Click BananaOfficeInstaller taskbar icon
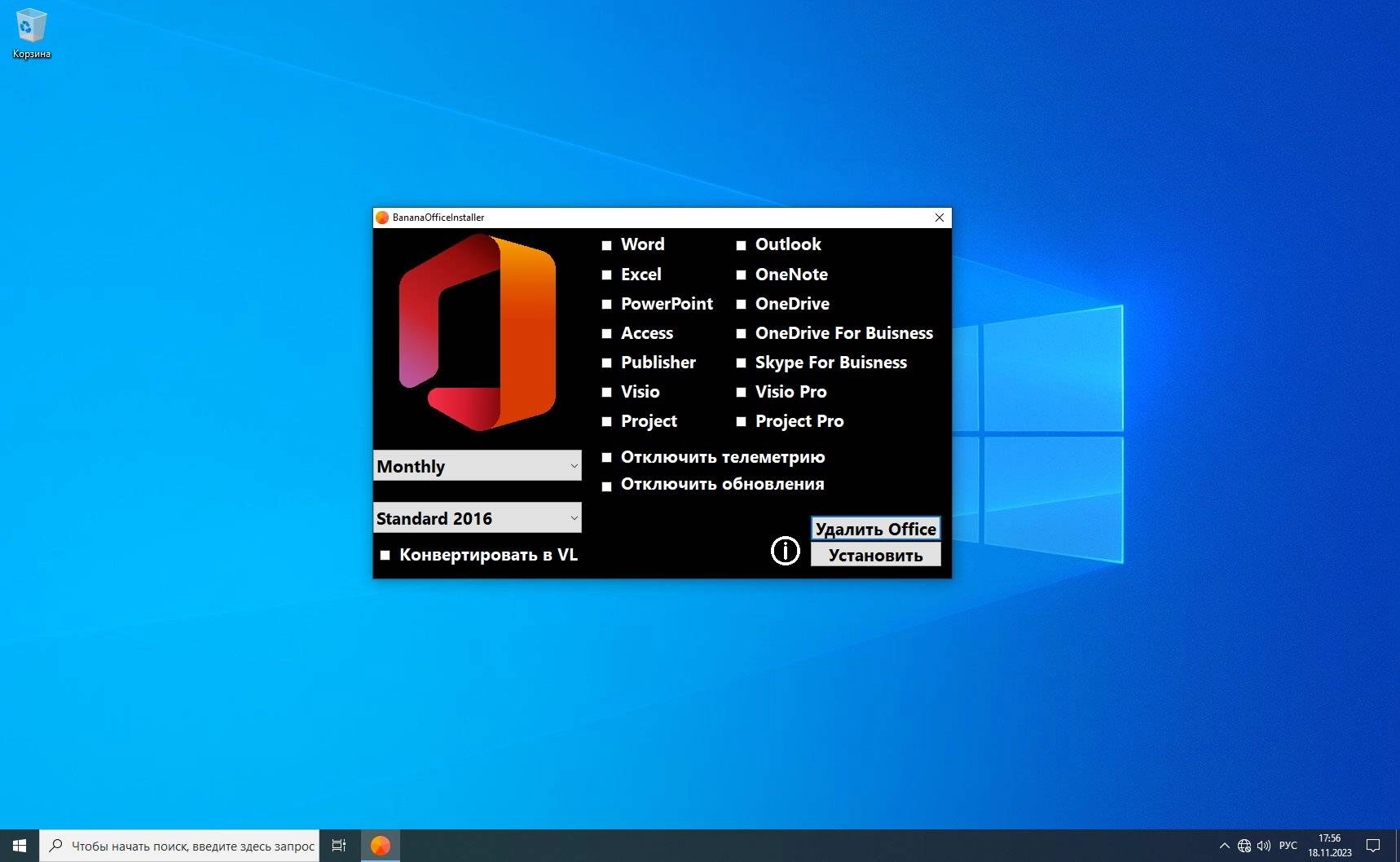Image resolution: width=1400 pixels, height=862 pixels. pyautogui.click(x=381, y=846)
